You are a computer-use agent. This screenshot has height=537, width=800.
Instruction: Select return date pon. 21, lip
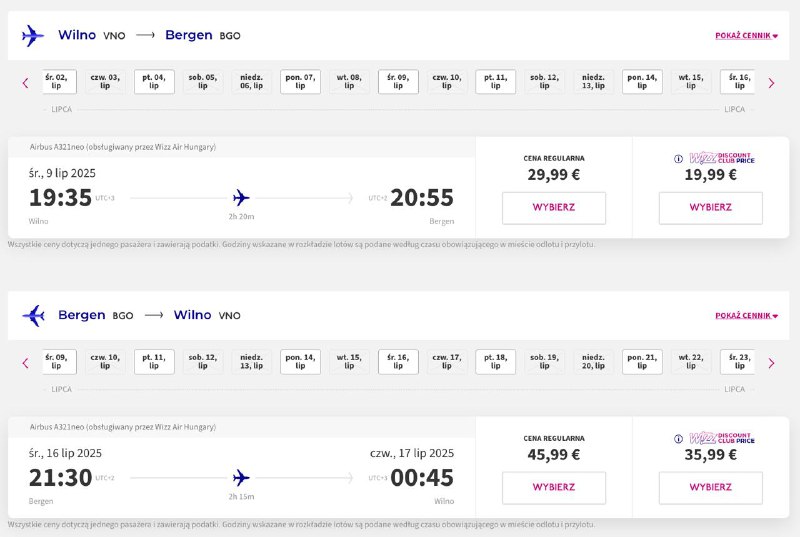pyautogui.click(x=642, y=362)
